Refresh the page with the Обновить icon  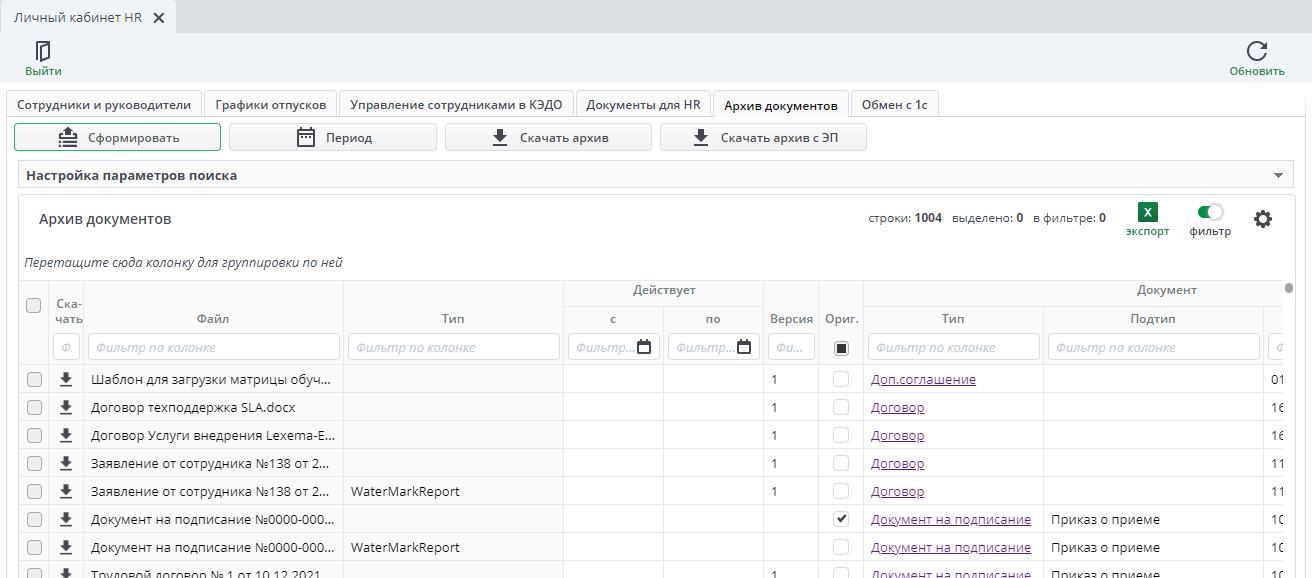point(1257,51)
